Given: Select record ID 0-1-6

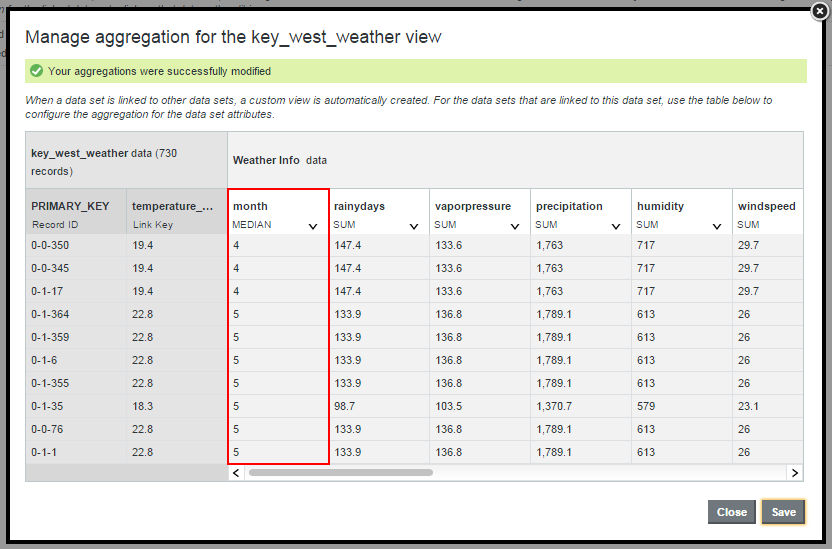Looking at the screenshot, I should [44, 360].
